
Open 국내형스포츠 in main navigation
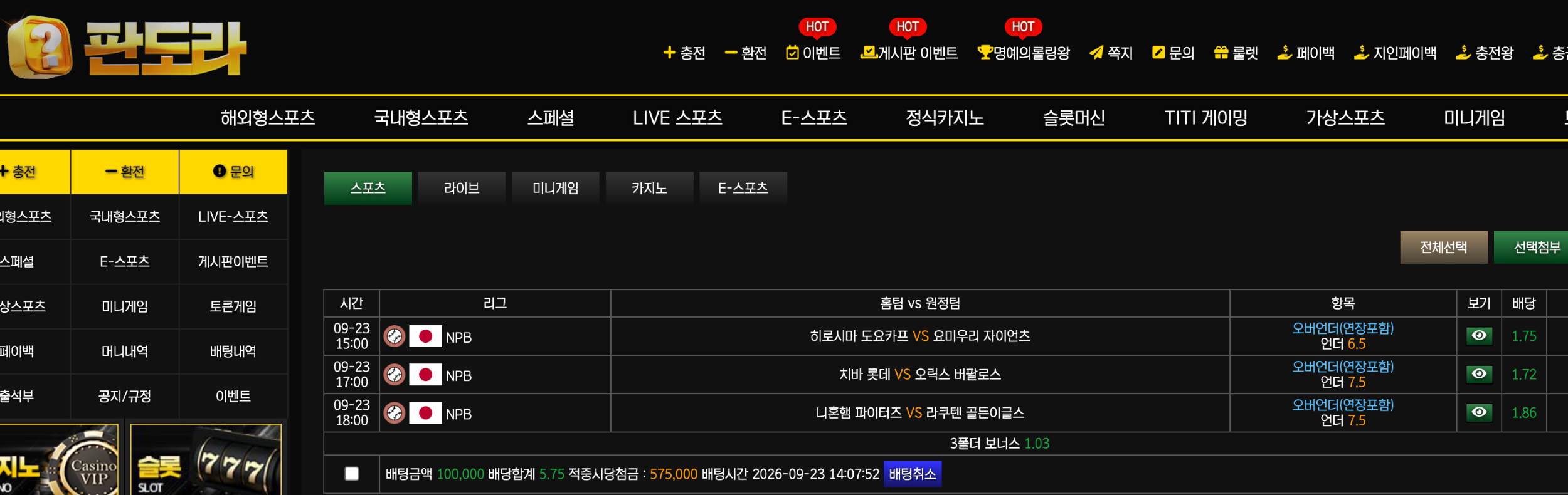click(421, 118)
